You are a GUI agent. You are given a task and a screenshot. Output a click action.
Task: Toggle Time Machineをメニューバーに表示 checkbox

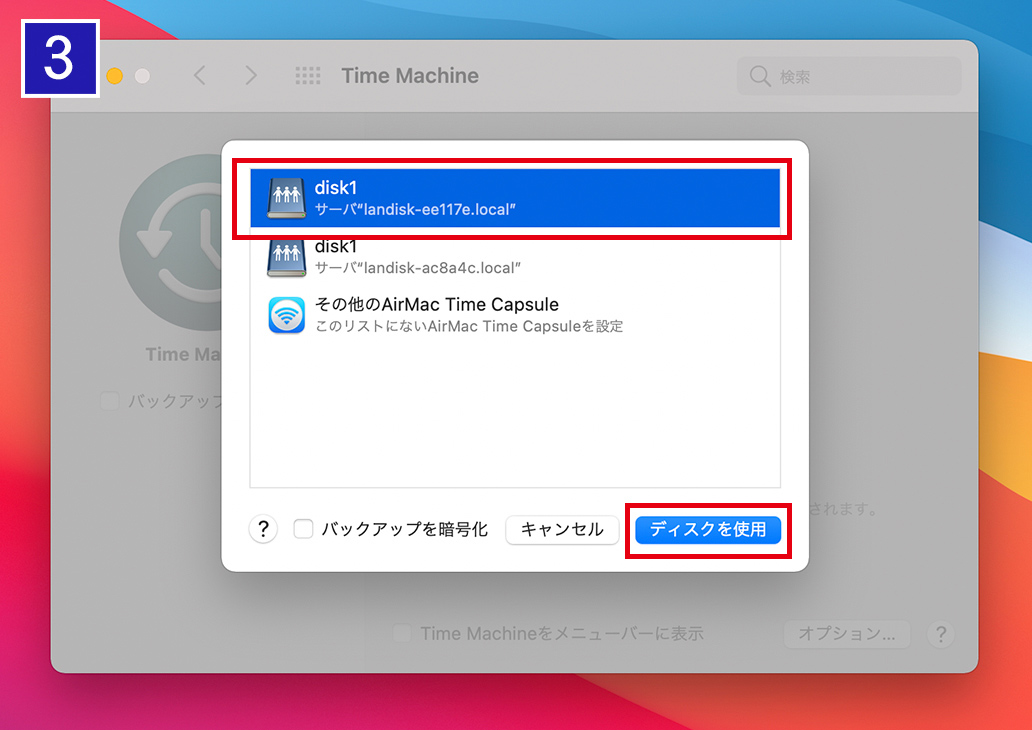(x=401, y=633)
